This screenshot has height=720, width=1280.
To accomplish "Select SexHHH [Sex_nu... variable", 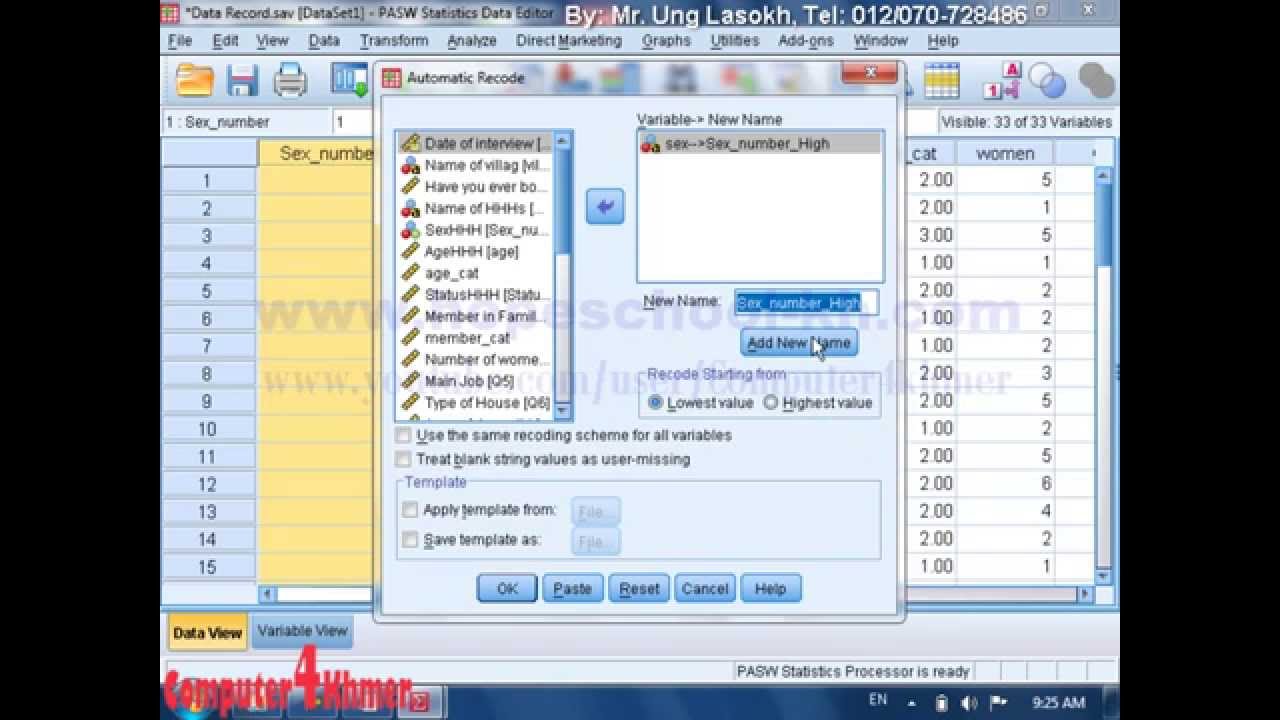I will click(x=476, y=230).
